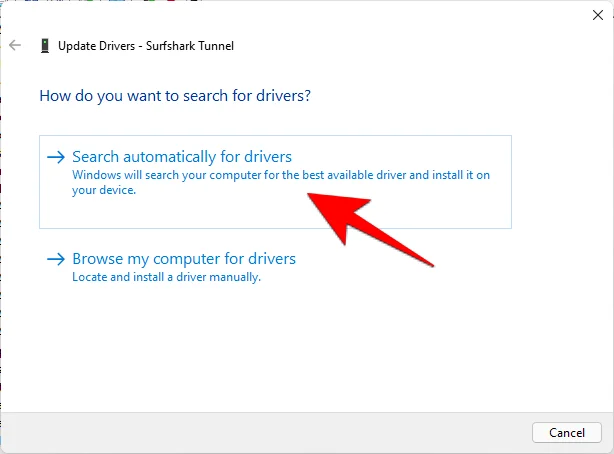This screenshot has height=454, width=614.
Task: Go back using the back arrow
Action: [15, 45]
